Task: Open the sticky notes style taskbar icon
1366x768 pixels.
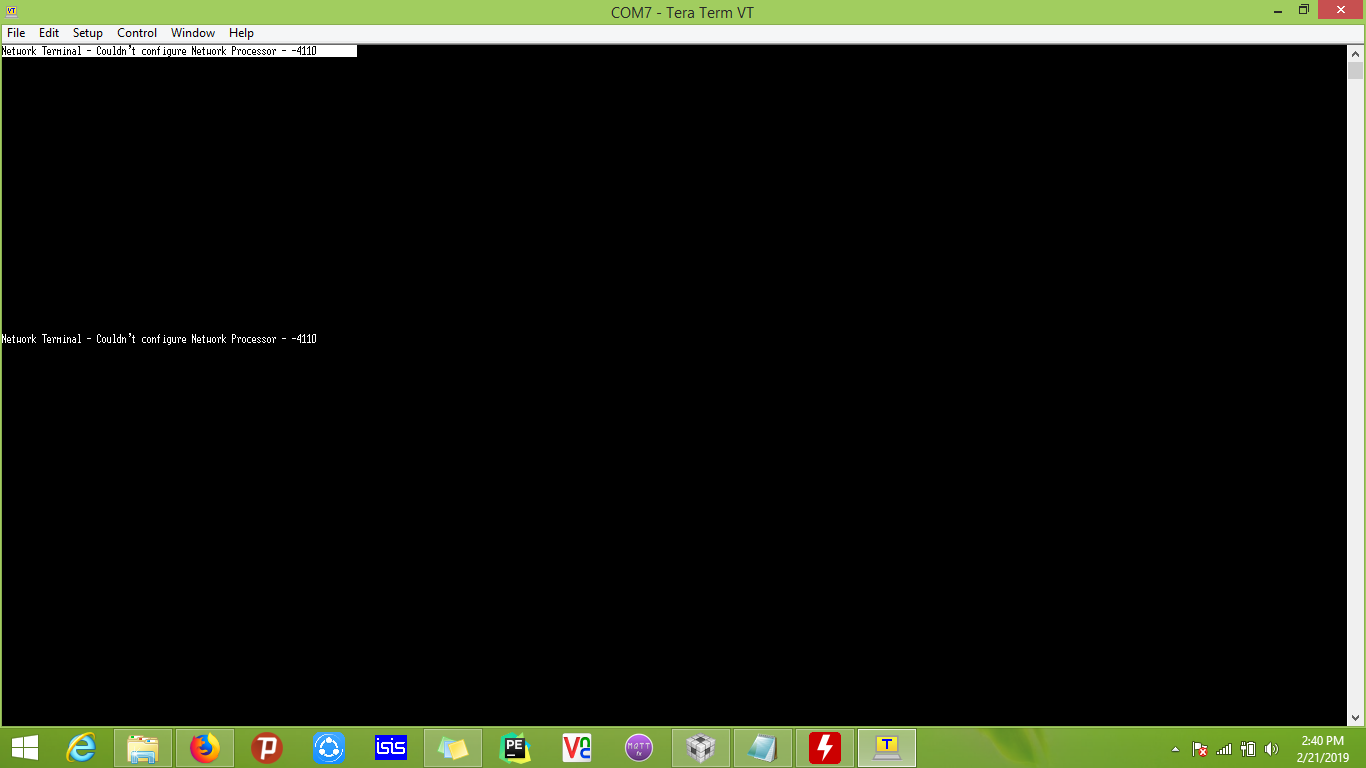Action: [x=453, y=748]
